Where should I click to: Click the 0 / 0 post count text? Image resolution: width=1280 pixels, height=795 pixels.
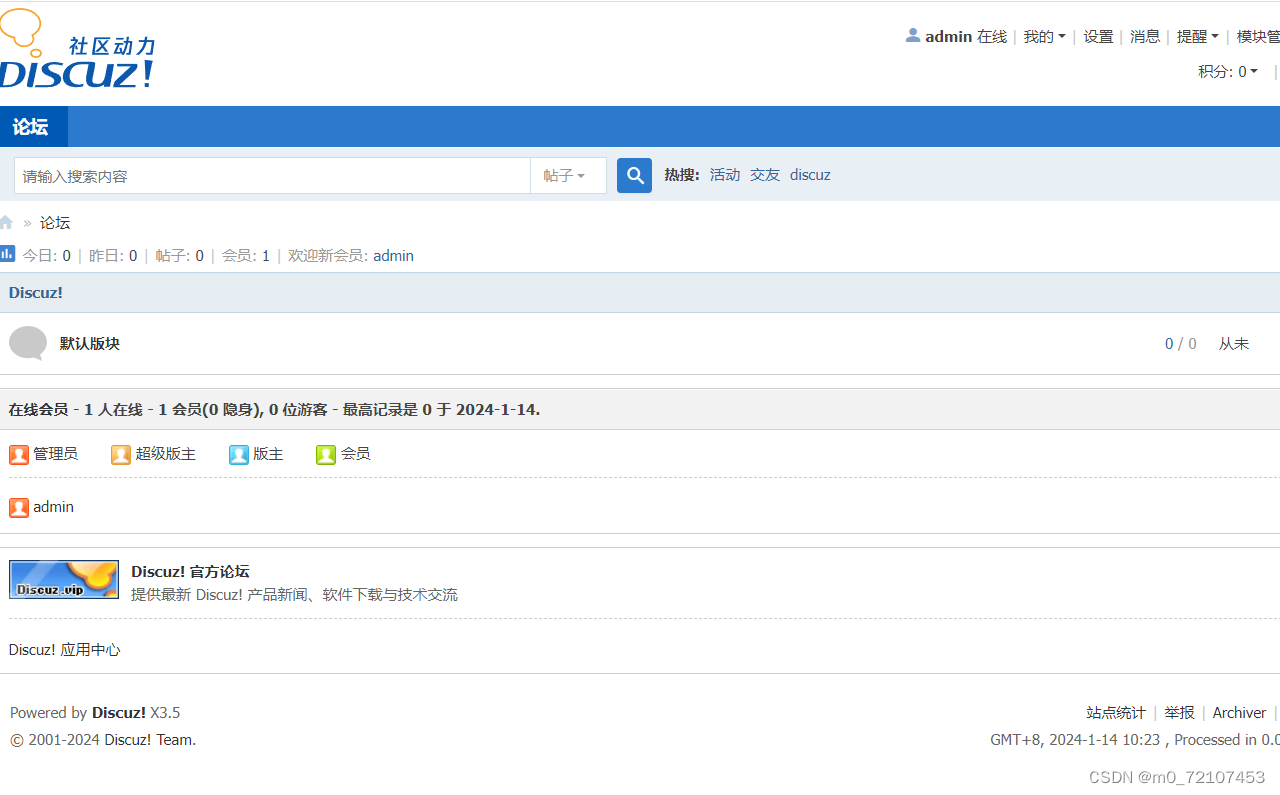click(x=1181, y=344)
